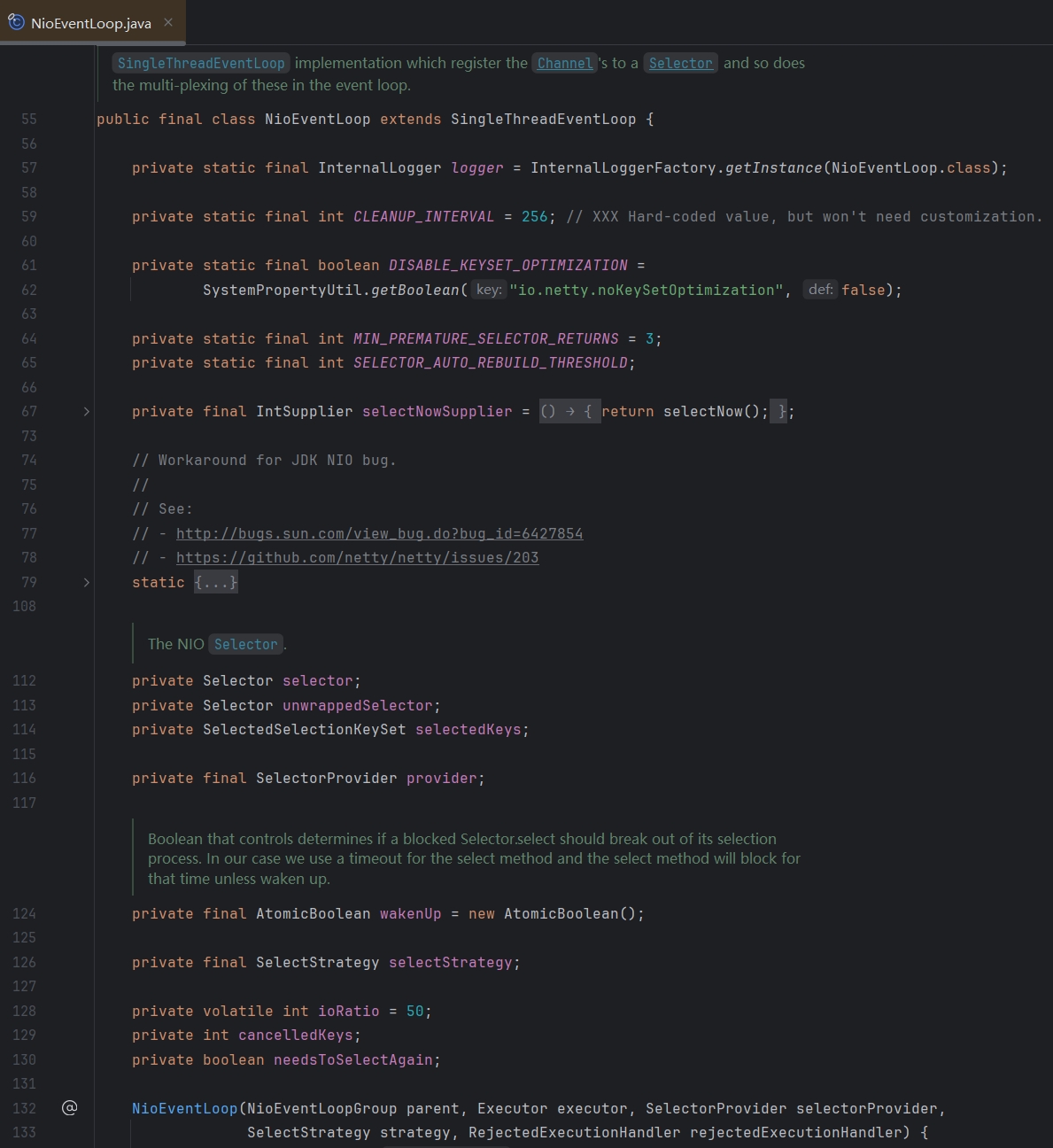1053x1148 pixels.
Task: Click the Selector link in 'The NIO Selector' doc
Action: click(245, 644)
